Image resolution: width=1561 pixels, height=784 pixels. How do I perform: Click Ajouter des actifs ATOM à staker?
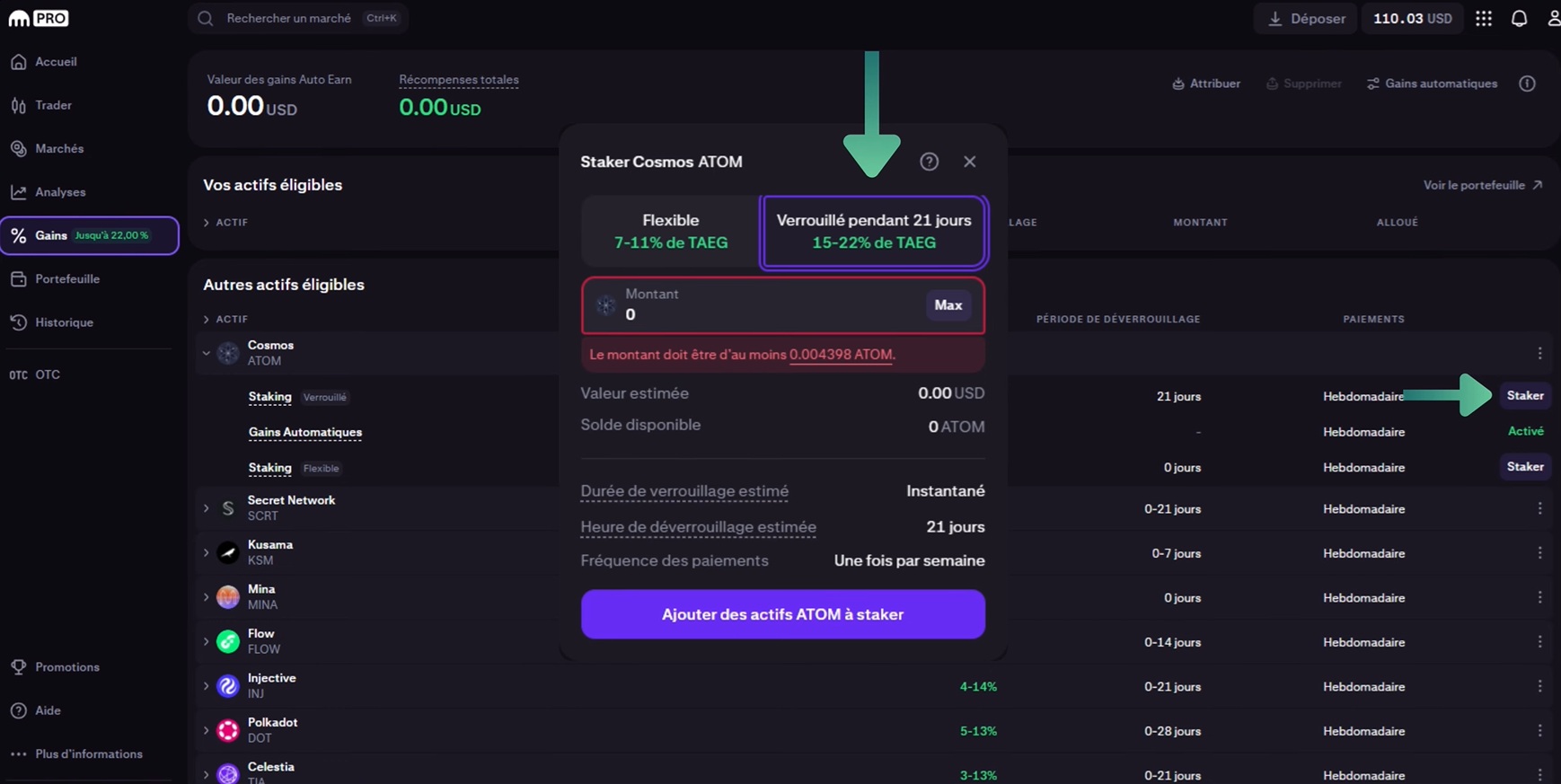coord(782,614)
